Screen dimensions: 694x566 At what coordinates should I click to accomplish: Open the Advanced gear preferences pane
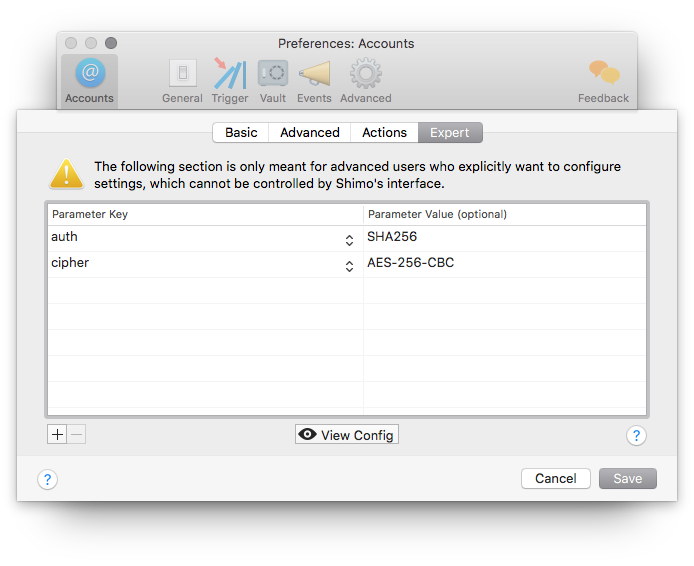pyautogui.click(x=365, y=80)
